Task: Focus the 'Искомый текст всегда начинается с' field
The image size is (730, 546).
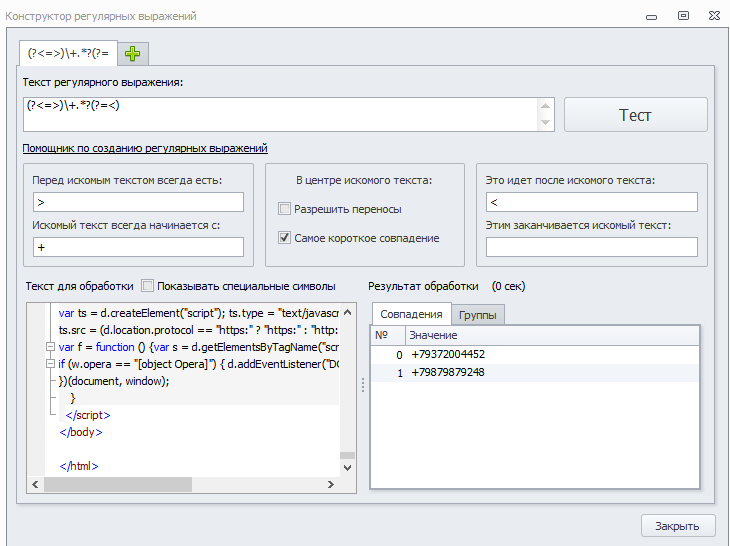Action: point(138,247)
